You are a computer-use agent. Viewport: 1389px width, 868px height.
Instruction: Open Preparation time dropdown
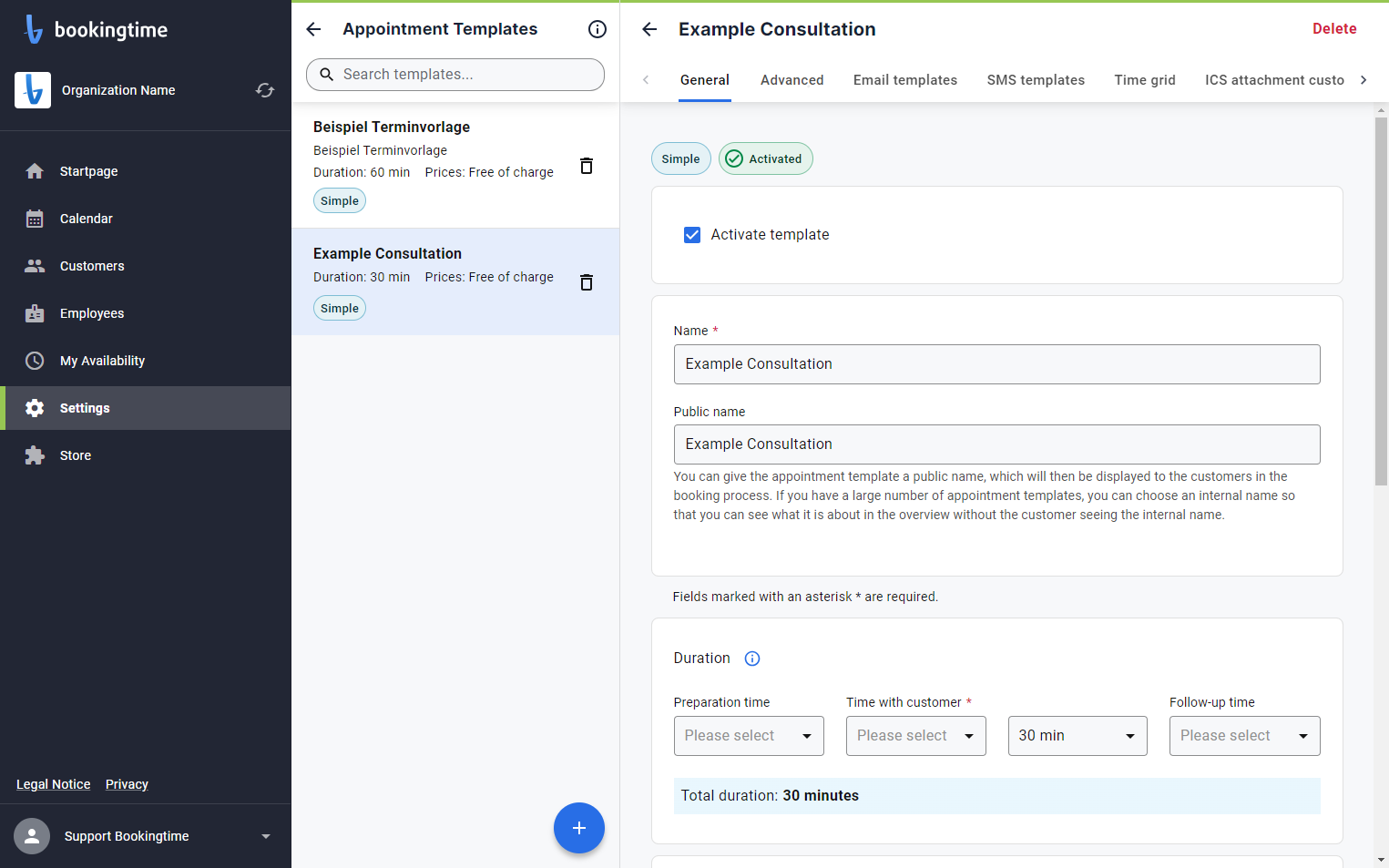point(749,736)
